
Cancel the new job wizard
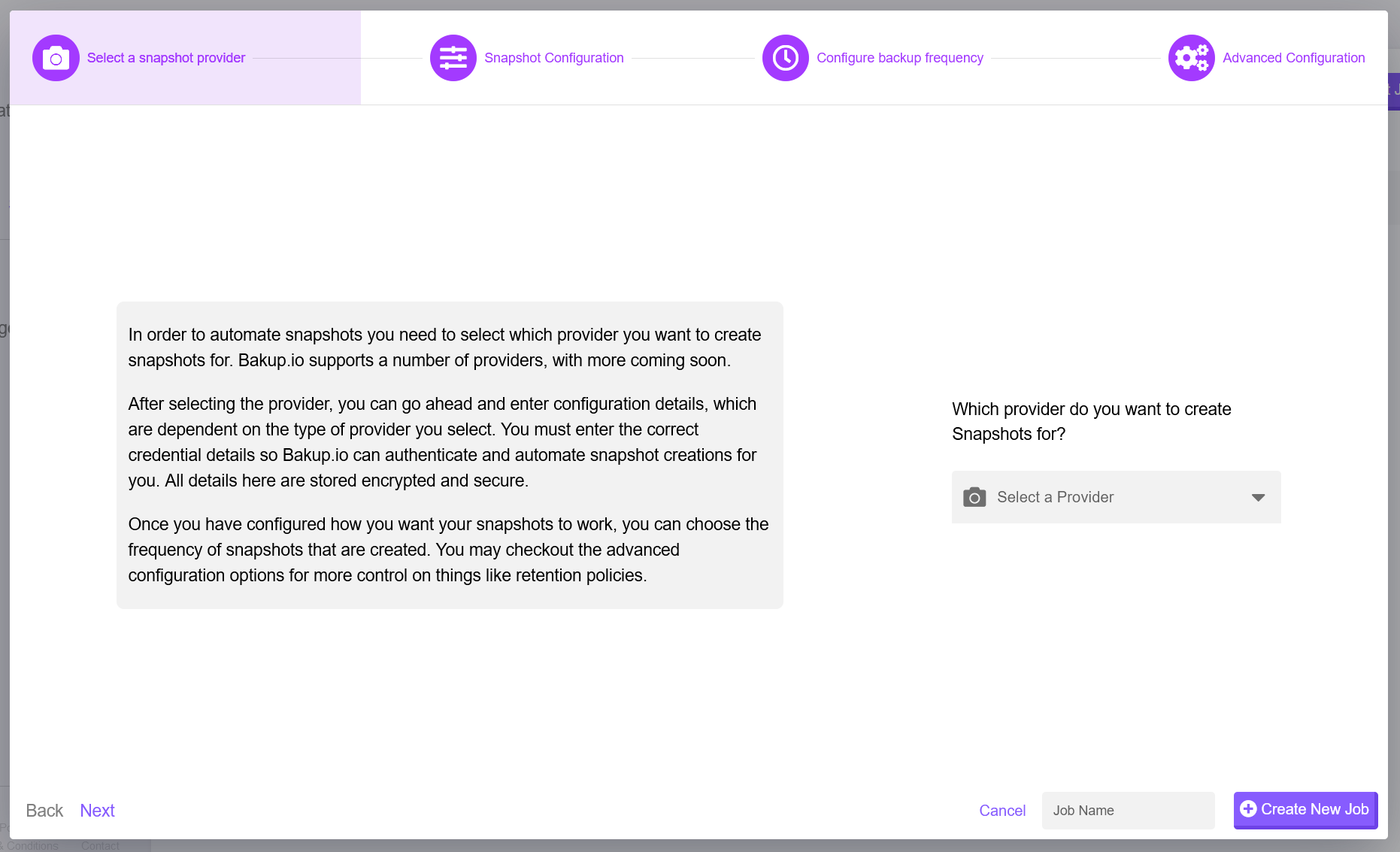1002,811
